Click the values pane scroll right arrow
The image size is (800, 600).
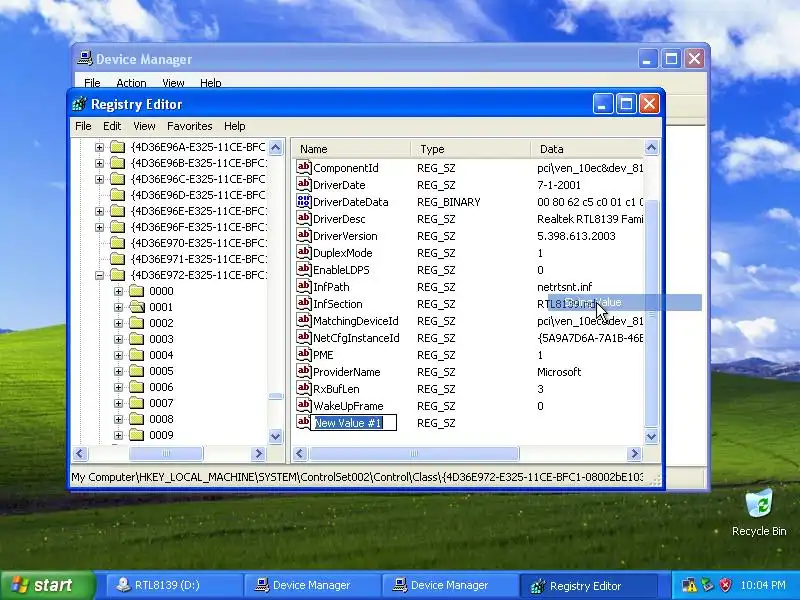[x=634, y=453]
